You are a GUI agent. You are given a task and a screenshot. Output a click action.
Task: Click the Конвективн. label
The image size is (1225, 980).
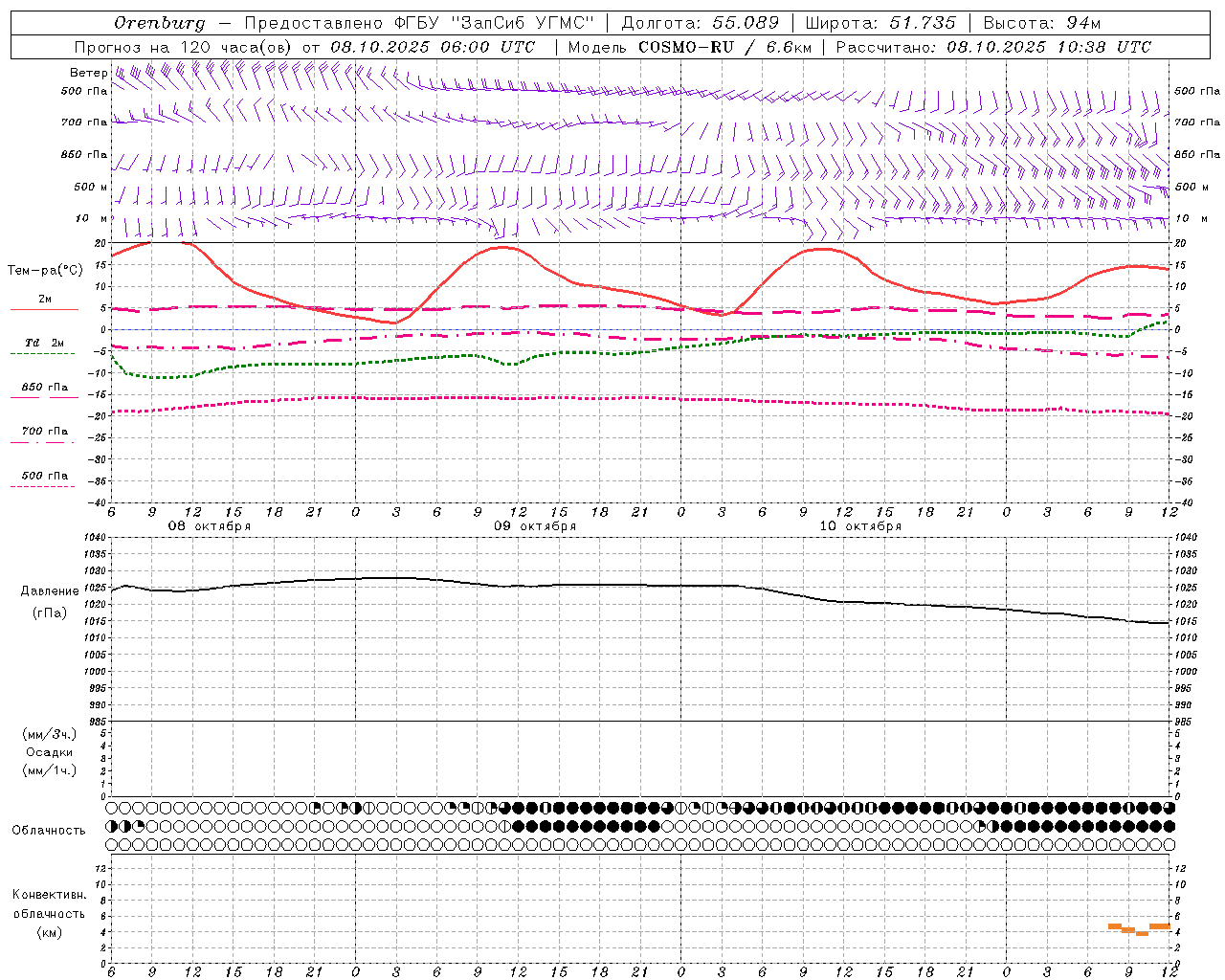[x=50, y=896]
